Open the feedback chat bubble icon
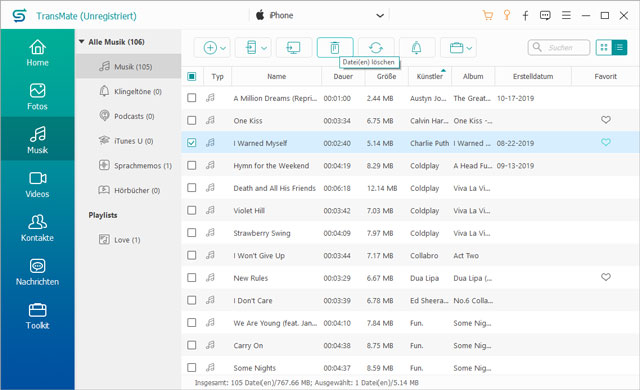The width and height of the screenshot is (640, 390). tap(545, 16)
